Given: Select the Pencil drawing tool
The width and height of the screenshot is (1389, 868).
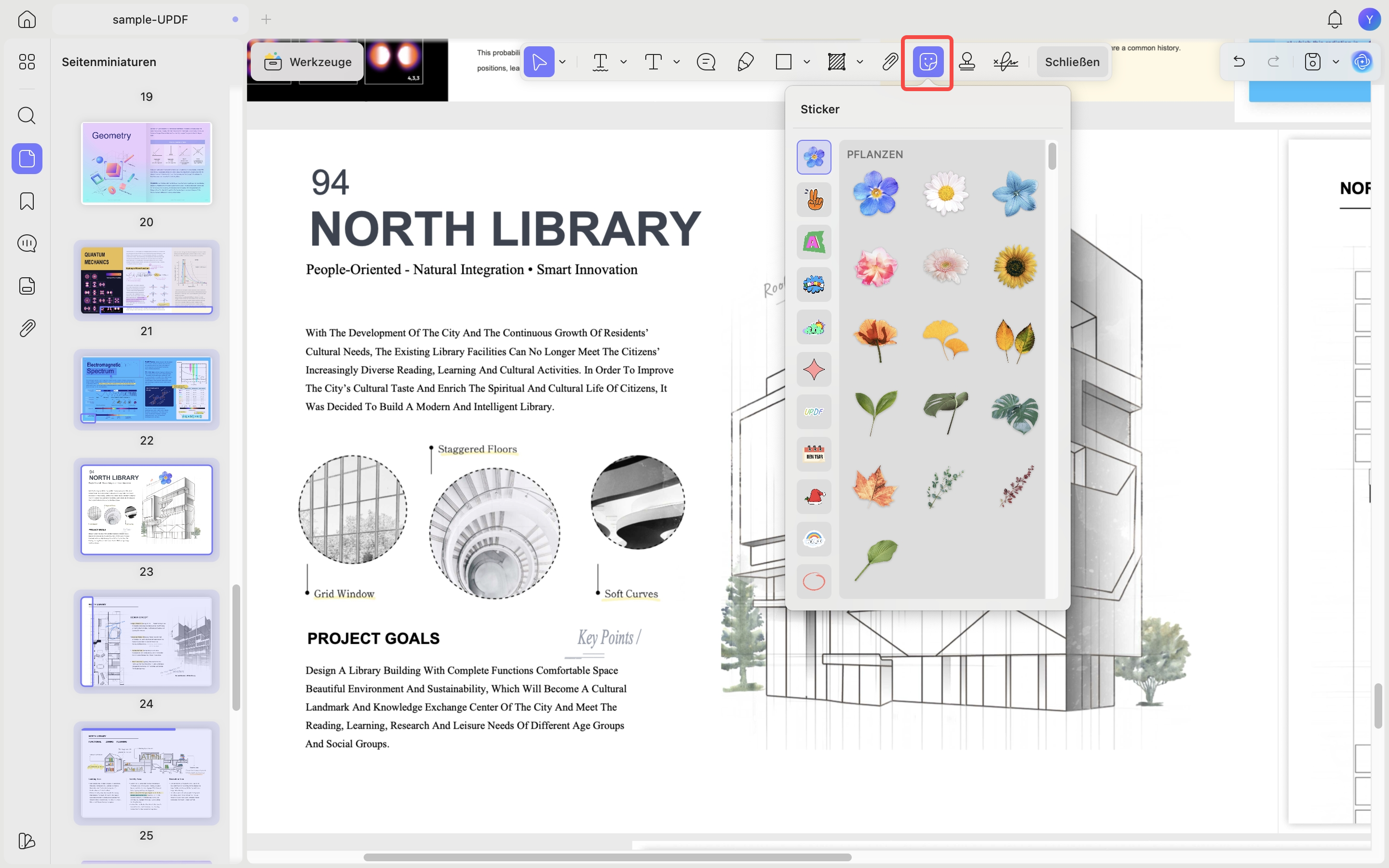Looking at the screenshot, I should 745,61.
